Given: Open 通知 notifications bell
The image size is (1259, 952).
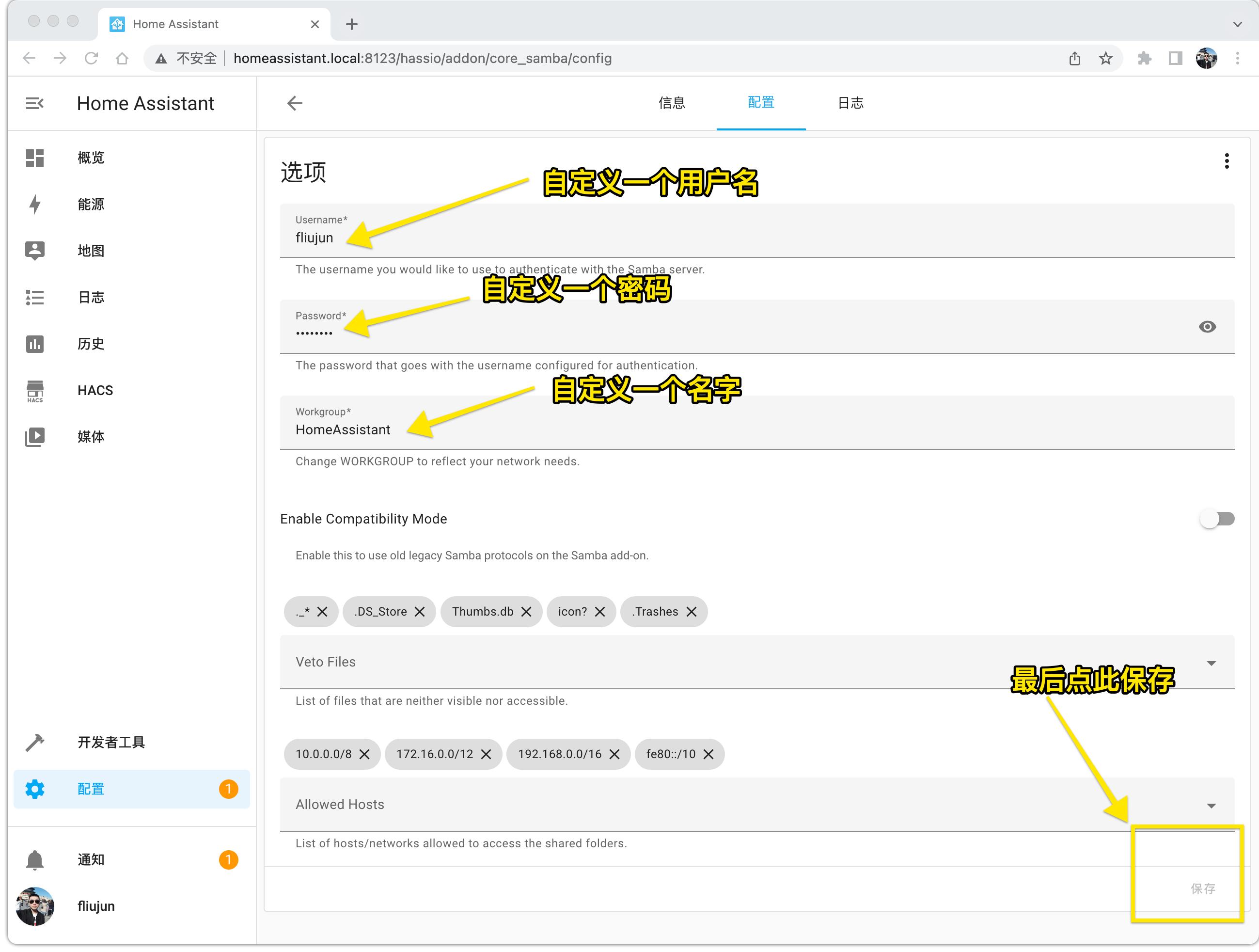Looking at the screenshot, I should coord(91,860).
